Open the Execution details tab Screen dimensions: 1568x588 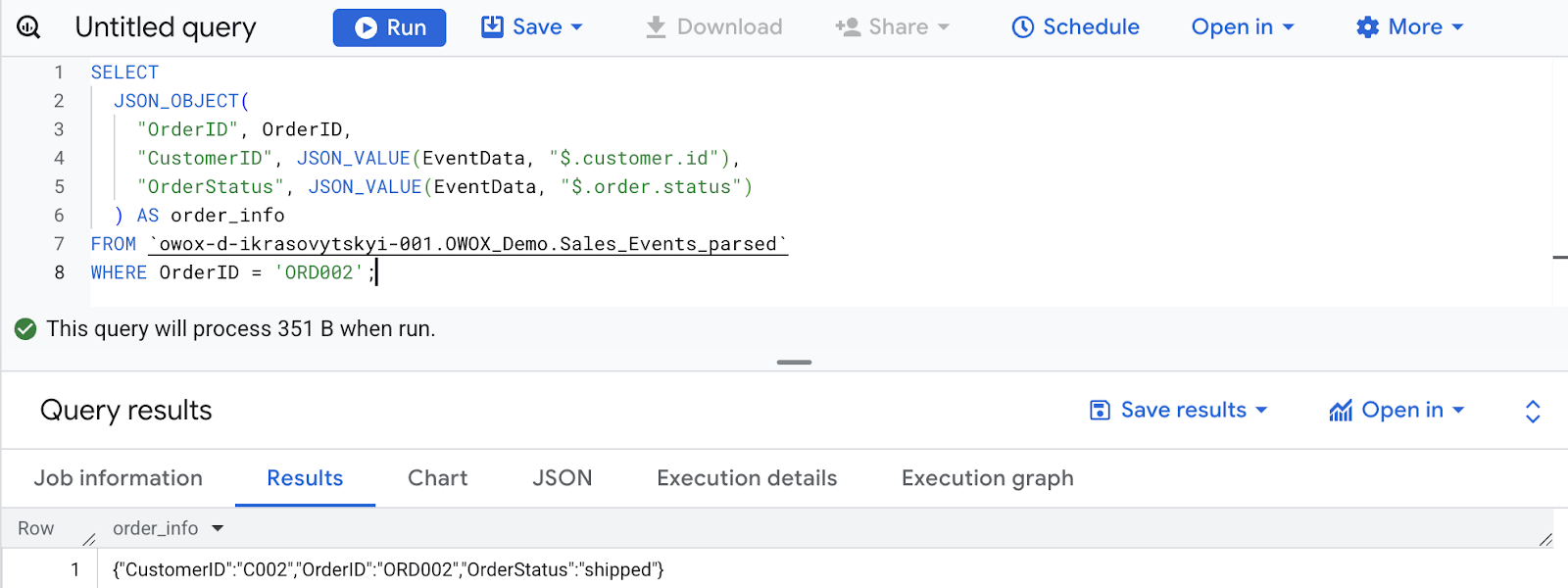click(747, 478)
